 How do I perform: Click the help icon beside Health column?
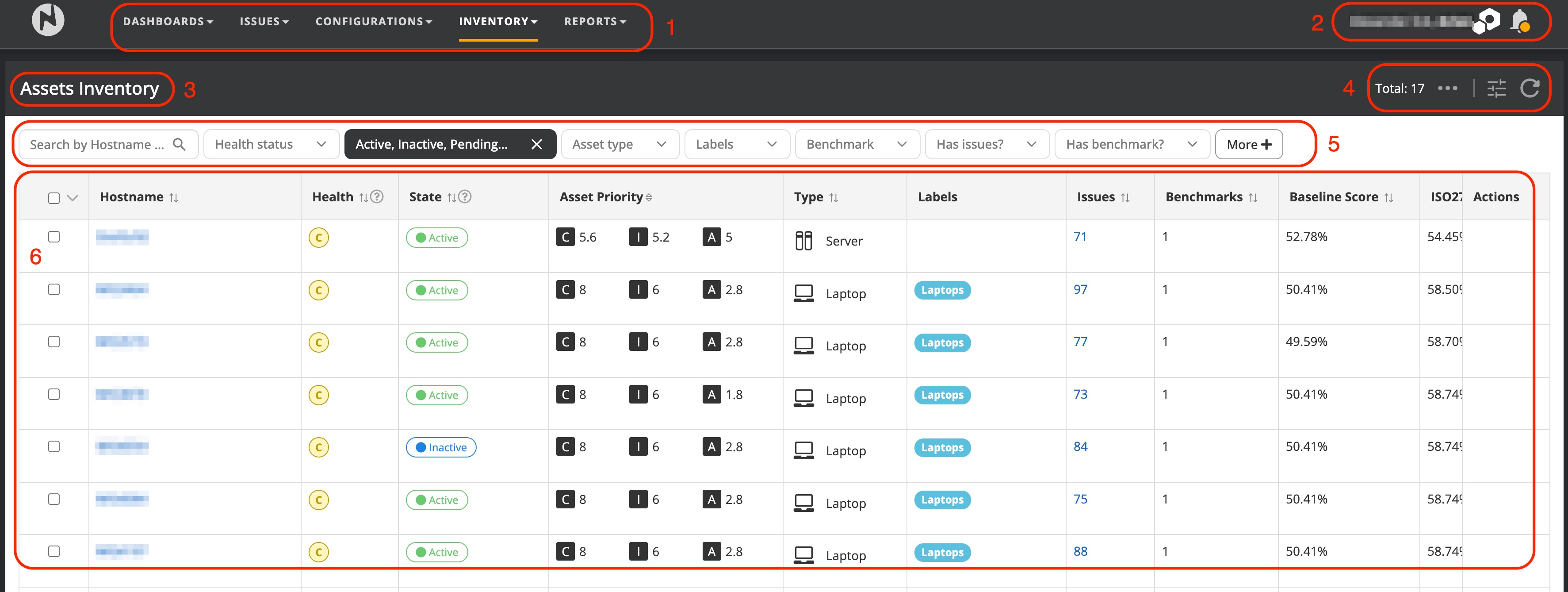coord(377,197)
